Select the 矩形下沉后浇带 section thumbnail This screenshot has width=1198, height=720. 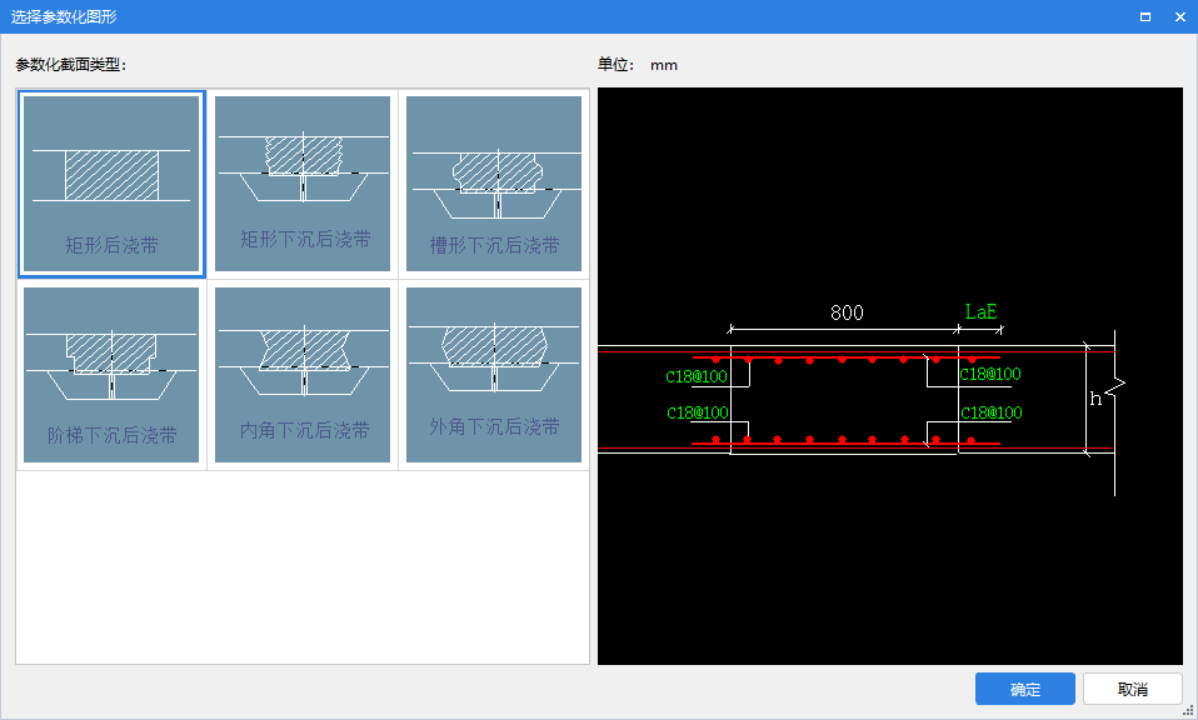coord(303,183)
